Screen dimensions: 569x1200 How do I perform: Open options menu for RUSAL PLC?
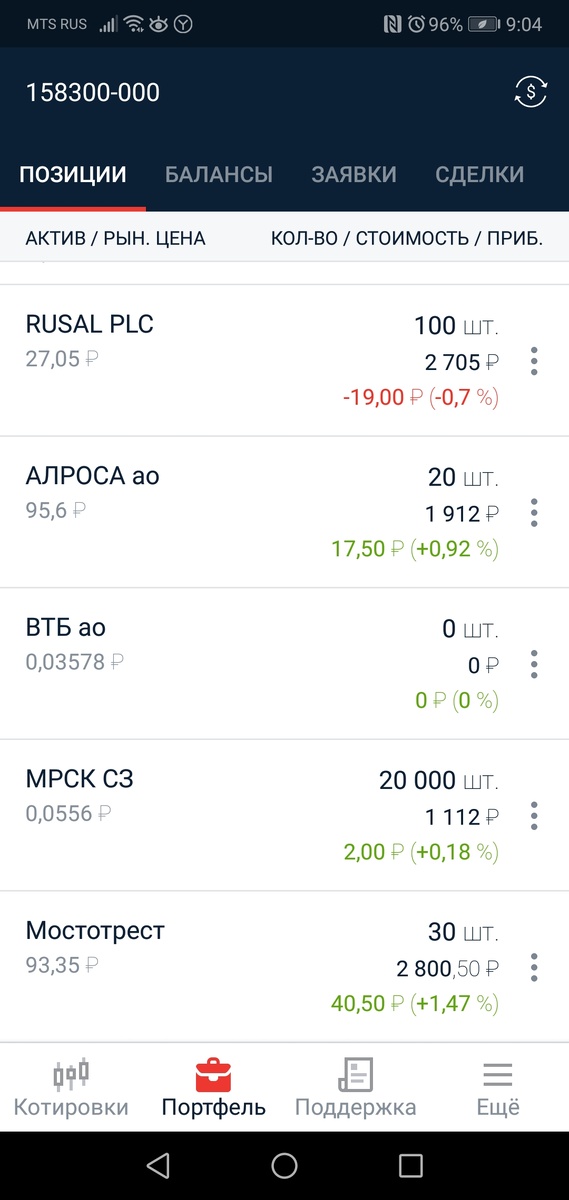point(535,361)
